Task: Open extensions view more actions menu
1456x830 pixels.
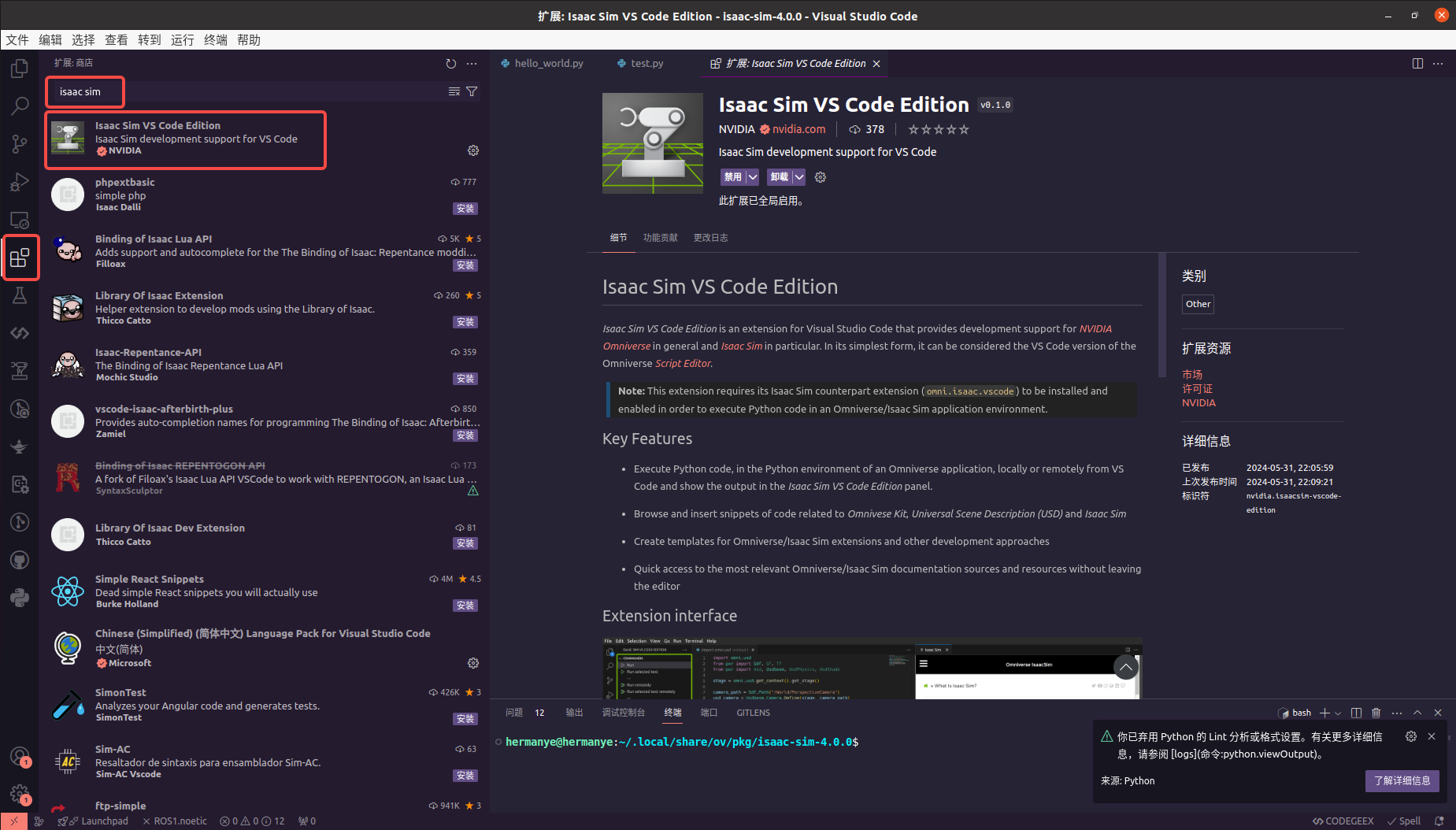Action: pyautogui.click(x=472, y=63)
